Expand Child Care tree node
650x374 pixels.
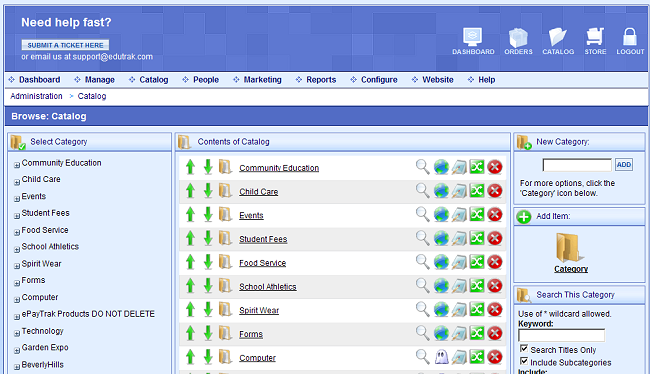pos(17,182)
